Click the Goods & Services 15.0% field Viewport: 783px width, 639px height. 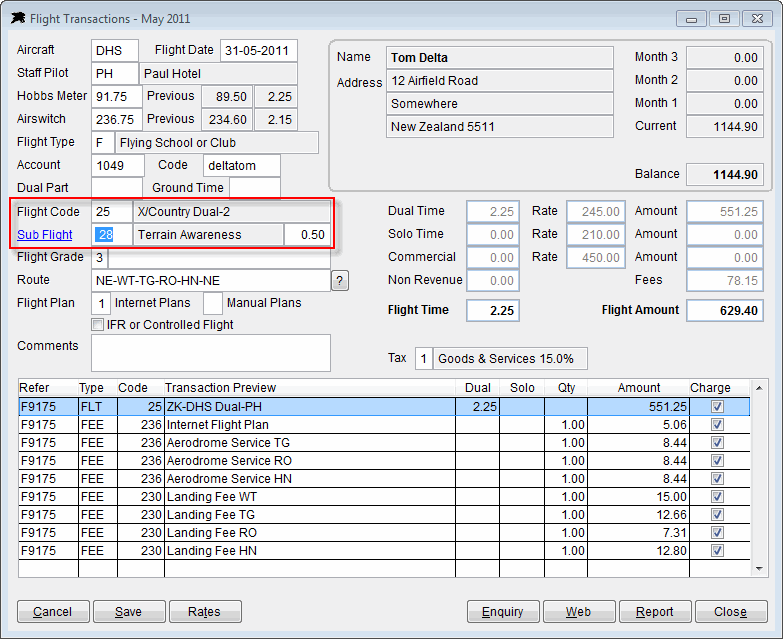[x=510, y=358]
